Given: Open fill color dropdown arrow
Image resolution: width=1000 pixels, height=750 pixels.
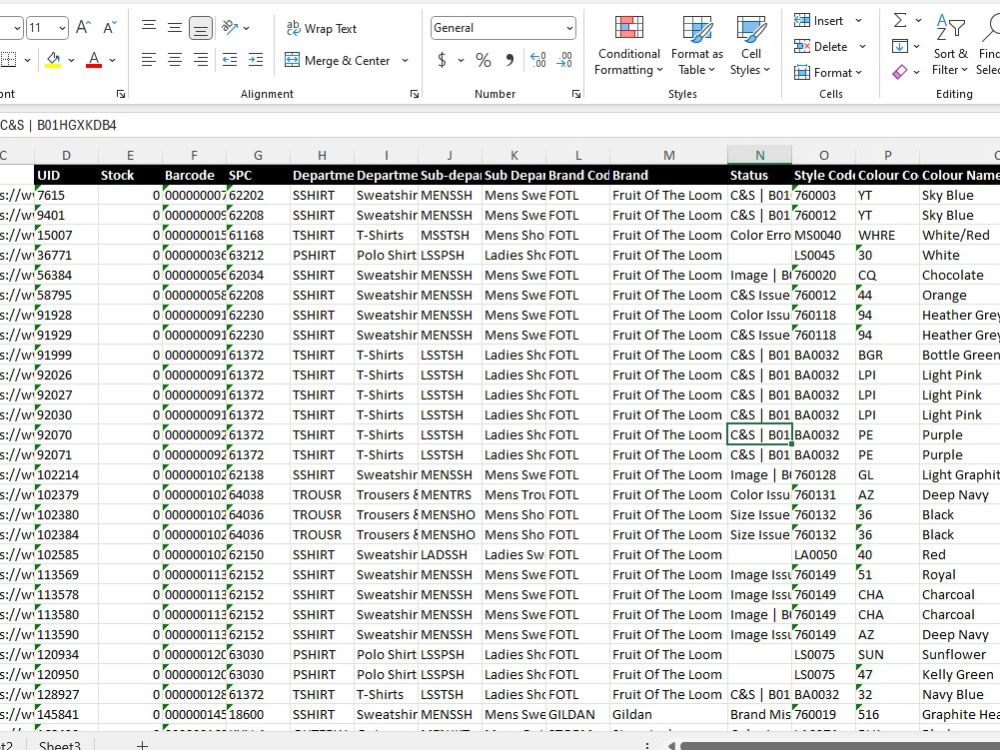Looking at the screenshot, I should (x=71, y=61).
